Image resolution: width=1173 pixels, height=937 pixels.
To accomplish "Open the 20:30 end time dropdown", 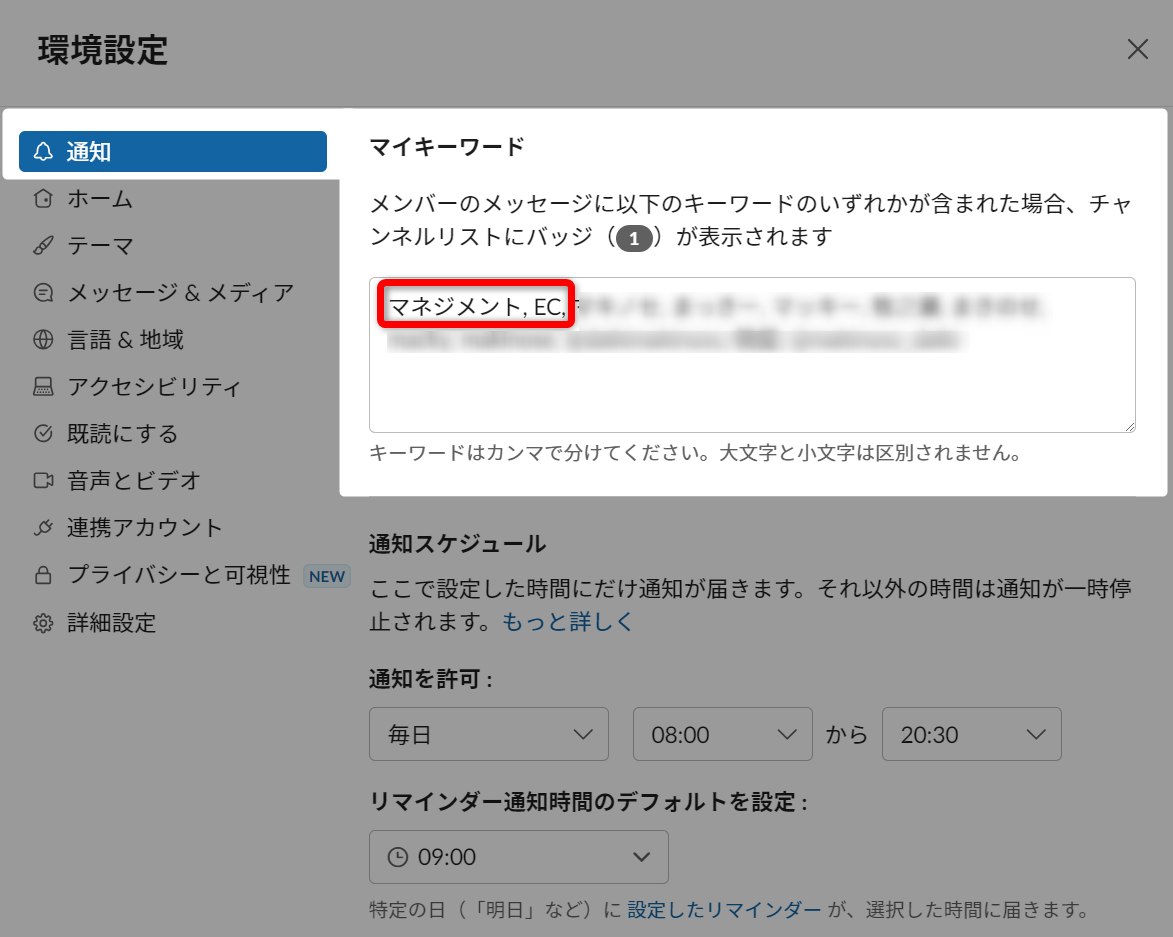I will point(971,735).
